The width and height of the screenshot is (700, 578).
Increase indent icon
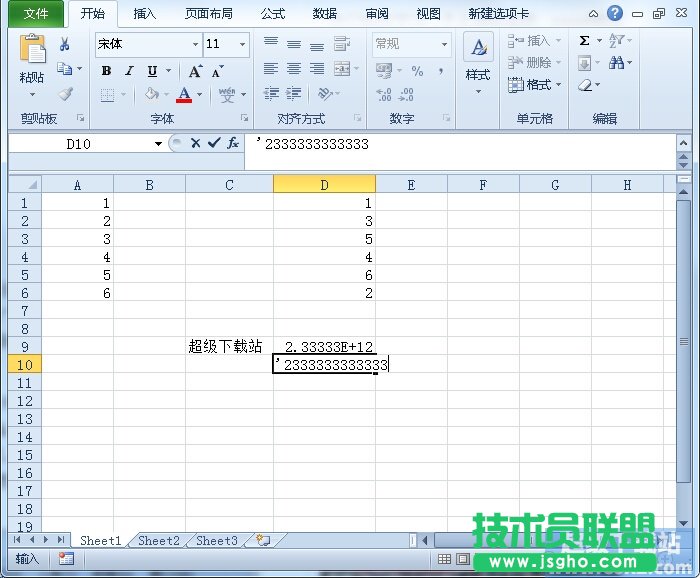[x=293, y=94]
